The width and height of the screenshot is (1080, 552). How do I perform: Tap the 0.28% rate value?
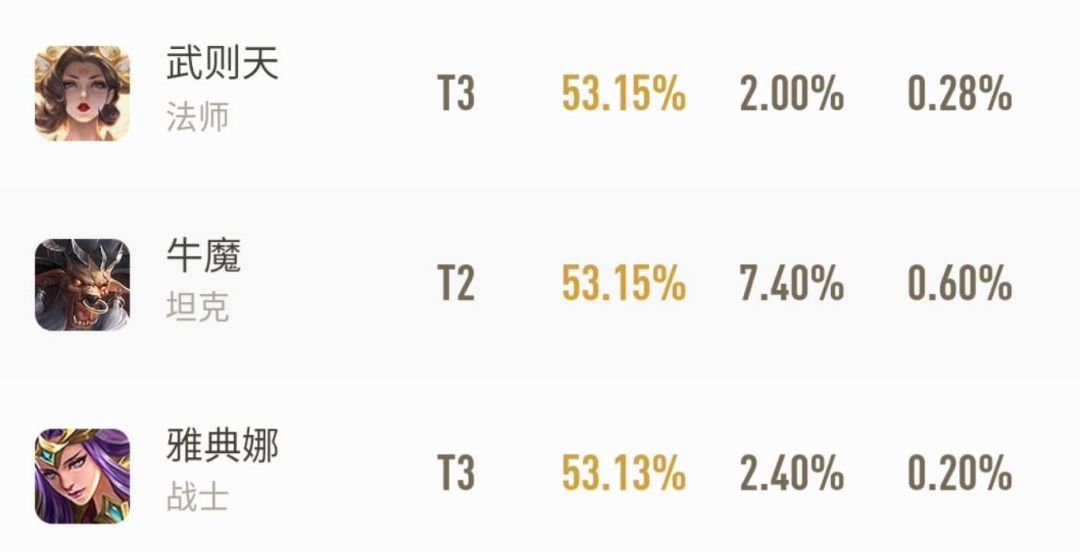(959, 95)
